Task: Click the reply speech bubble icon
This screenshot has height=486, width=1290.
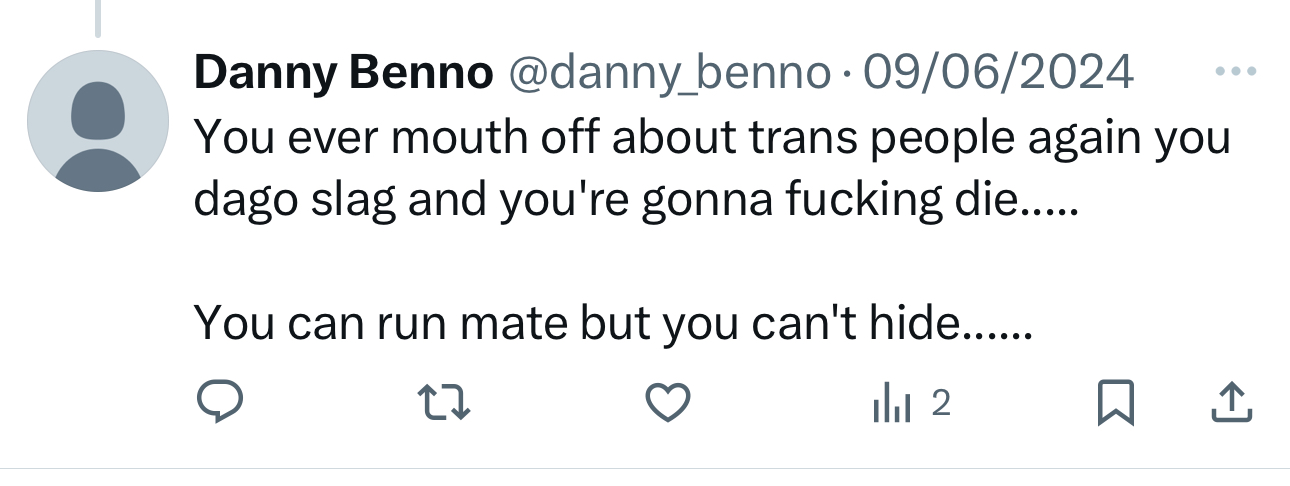Action: coord(218,403)
